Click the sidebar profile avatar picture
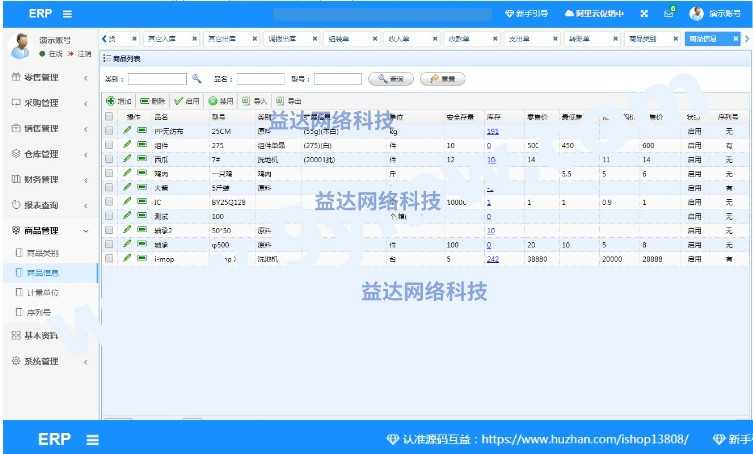This screenshot has height=454, width=753. tap(20, 46)
